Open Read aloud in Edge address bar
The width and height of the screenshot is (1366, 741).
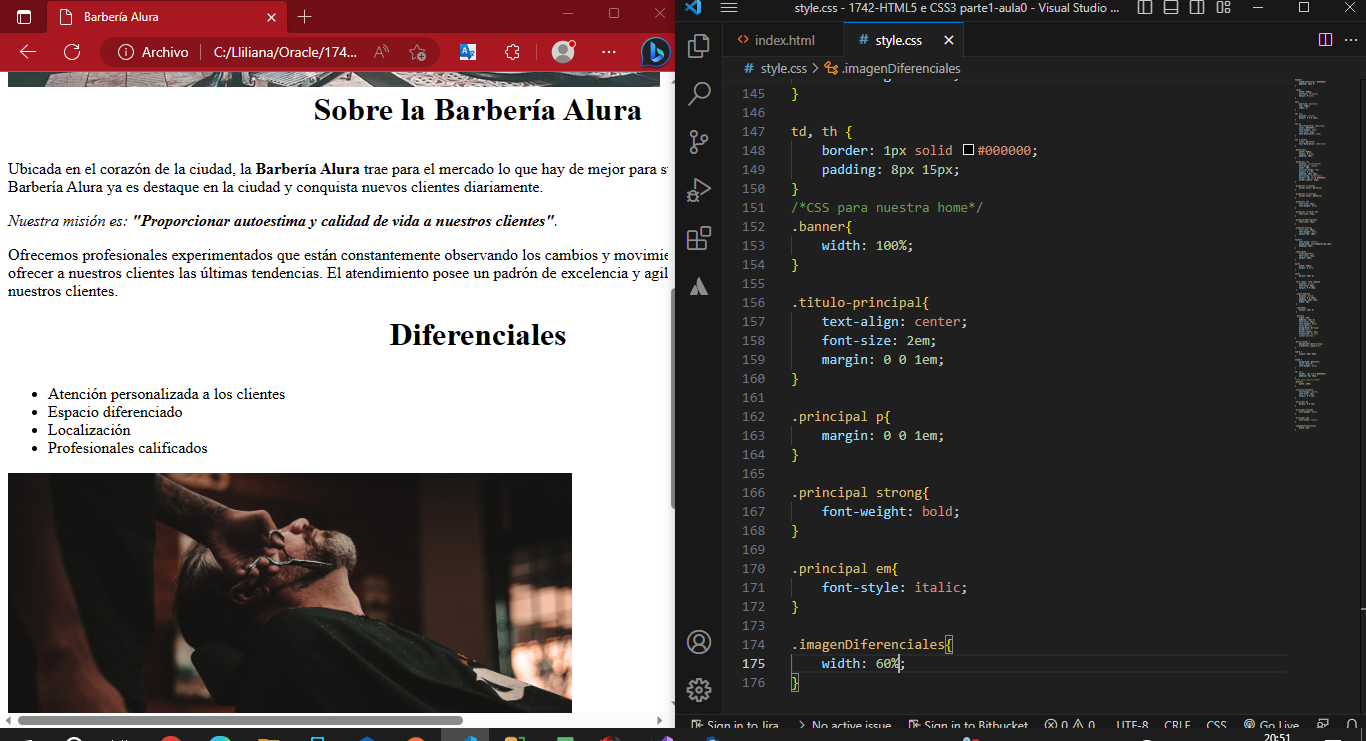pos(381,52)
